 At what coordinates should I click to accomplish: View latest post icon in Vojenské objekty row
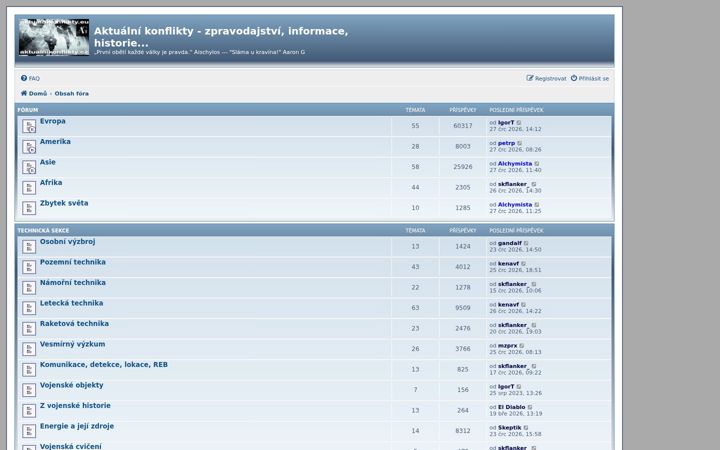click(519, 387)
